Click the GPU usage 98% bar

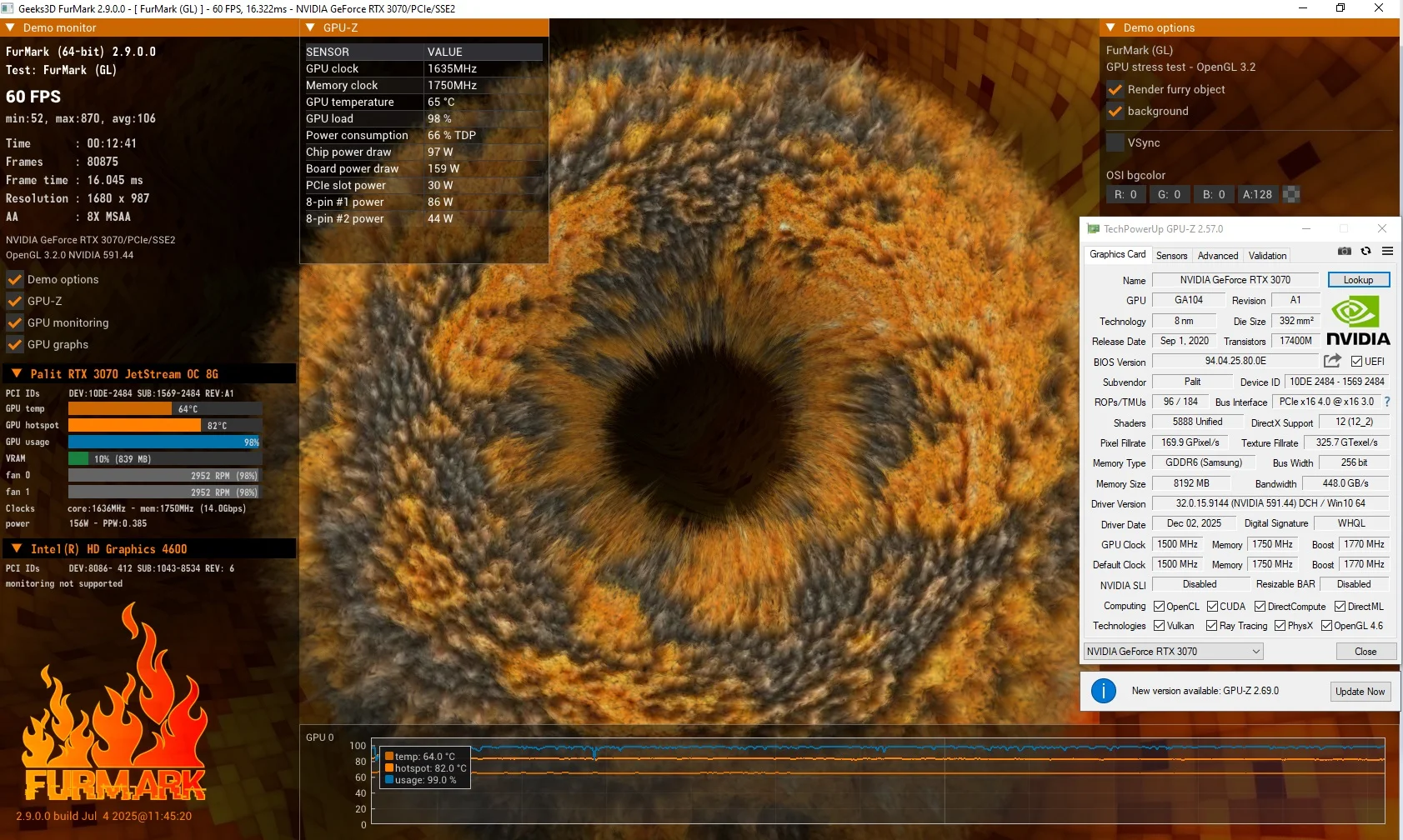165,442
